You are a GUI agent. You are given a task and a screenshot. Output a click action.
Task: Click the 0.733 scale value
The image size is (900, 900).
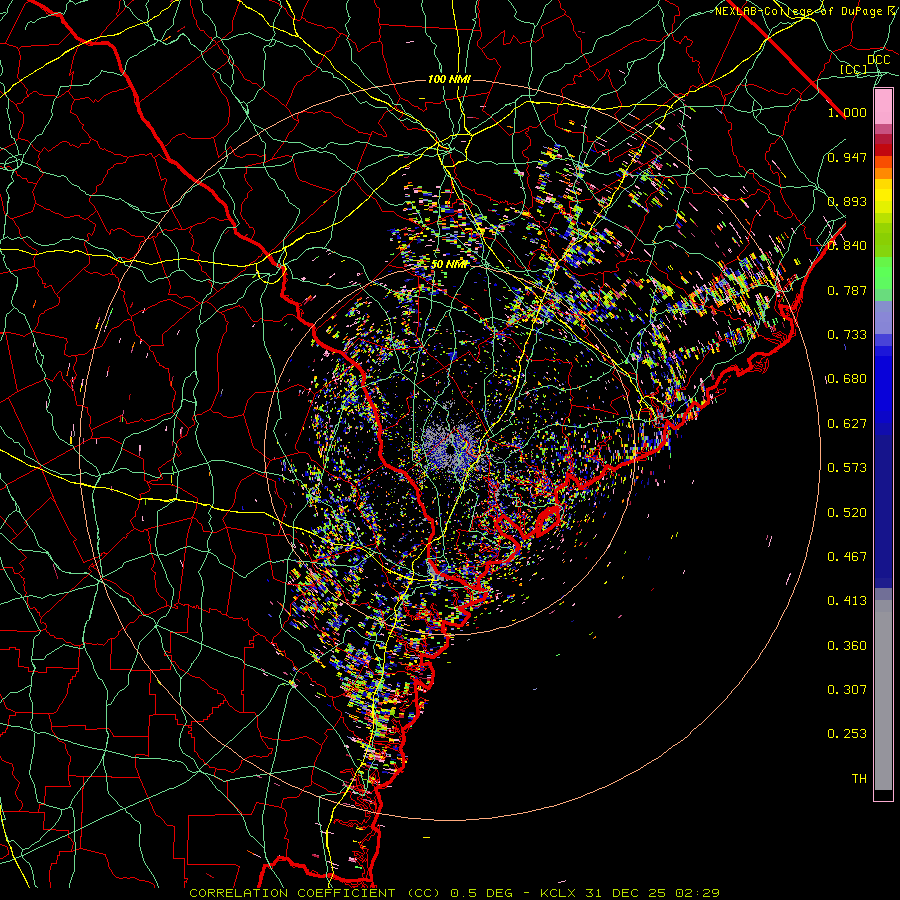tap(847, 335)
